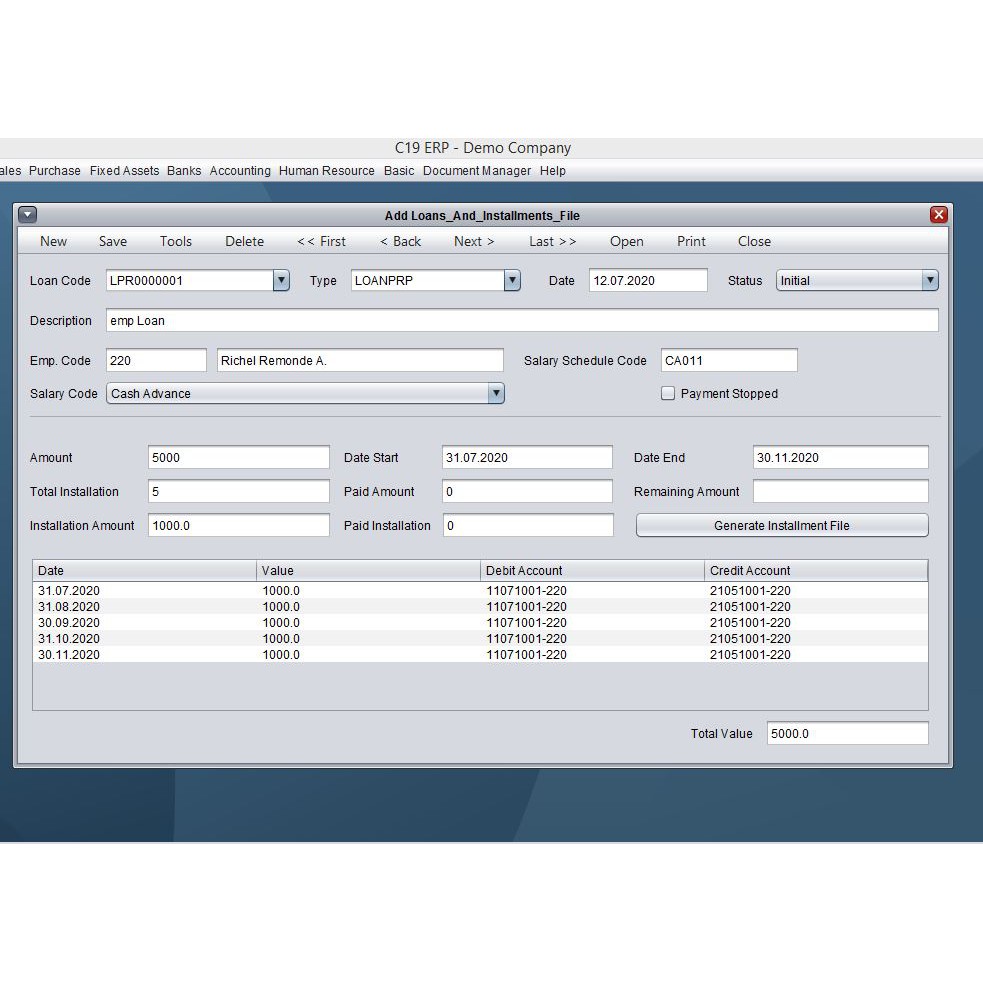This screenshot has width=983, height=983.
Task: Click credit account 21051001-220 in 30.09.2020 row
Action: [x=750, y=623]
